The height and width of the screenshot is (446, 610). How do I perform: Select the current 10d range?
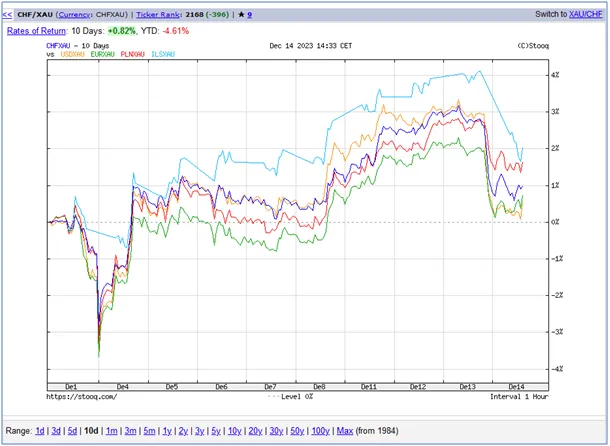[91, 431]
